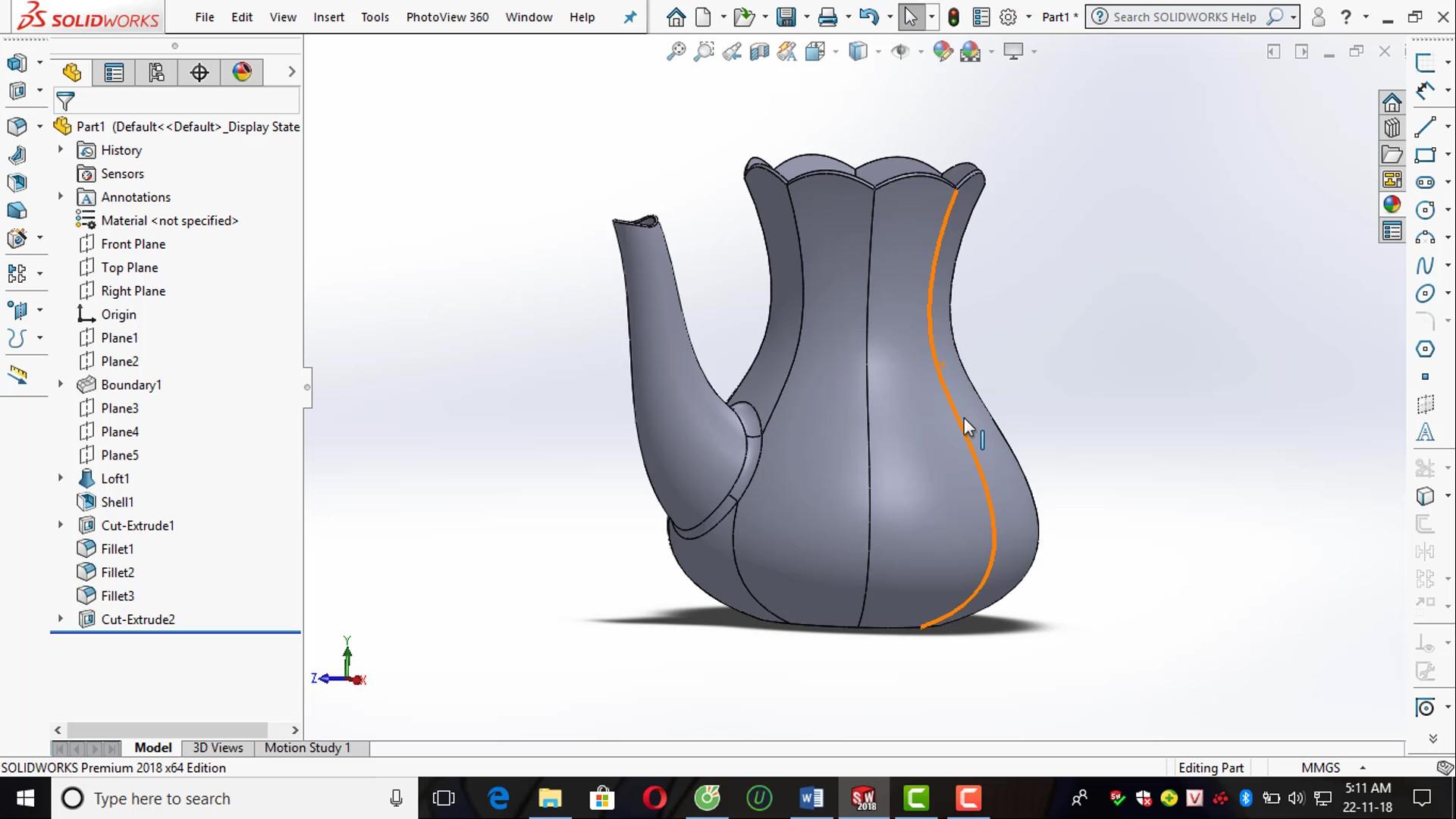Select the Spline sketch tool
This screenshot has width=1456, height=819.
pos(1424,265)
